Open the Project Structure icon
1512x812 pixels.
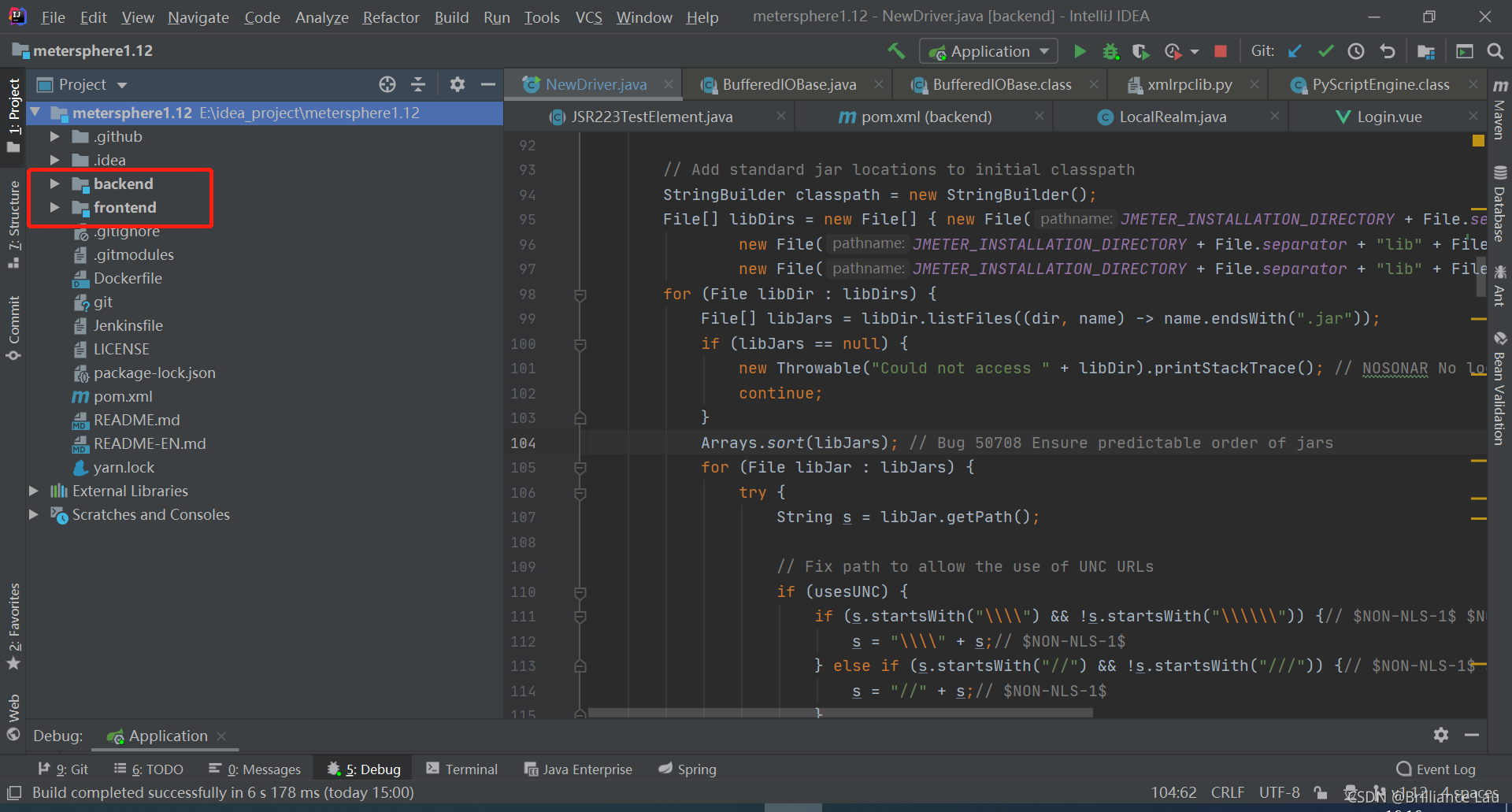point(1426,51)
